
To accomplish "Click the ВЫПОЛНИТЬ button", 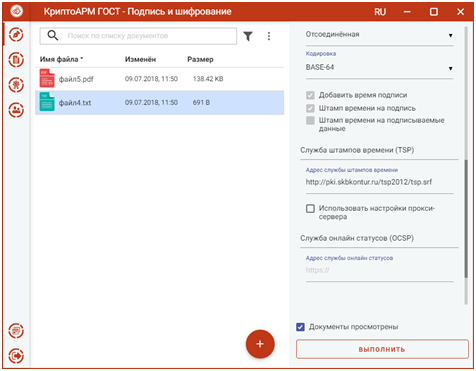I will [x=382, y=349].
